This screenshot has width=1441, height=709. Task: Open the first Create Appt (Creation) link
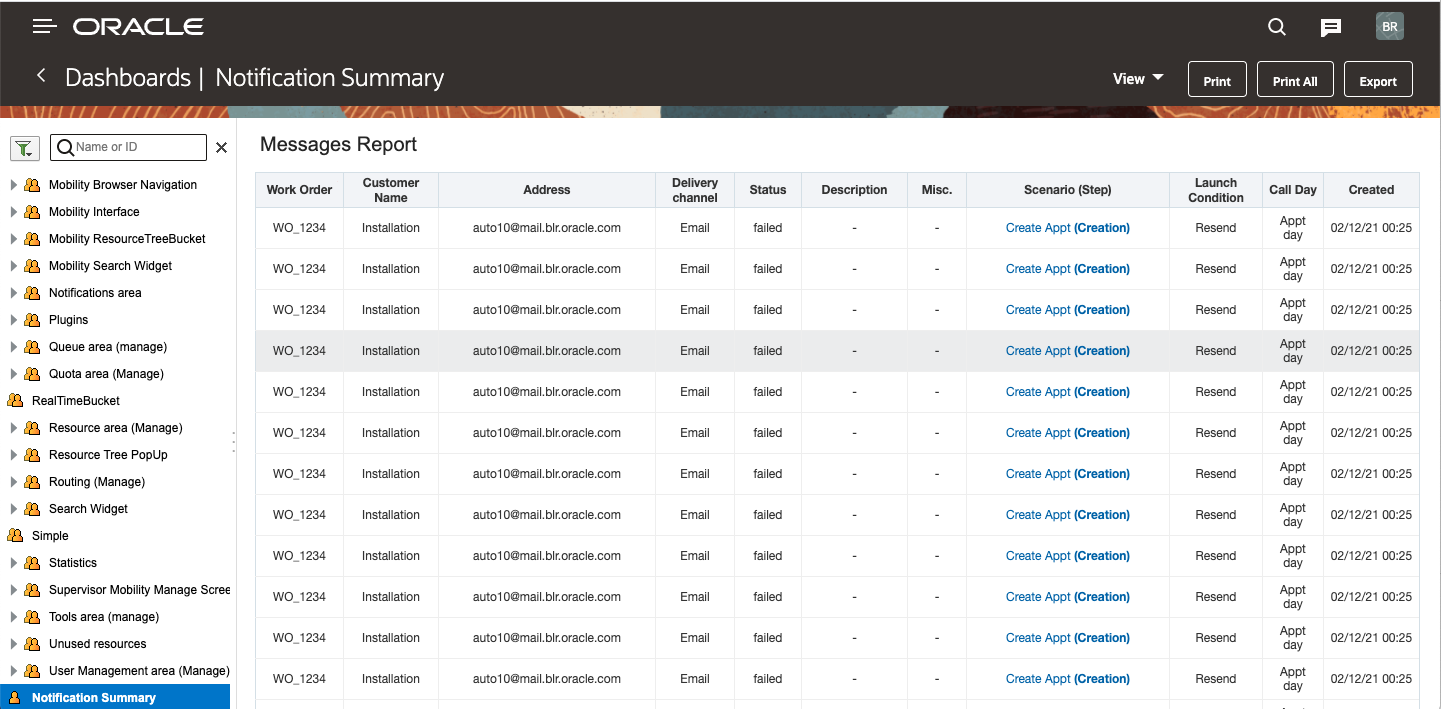[x=1067, y=228]
